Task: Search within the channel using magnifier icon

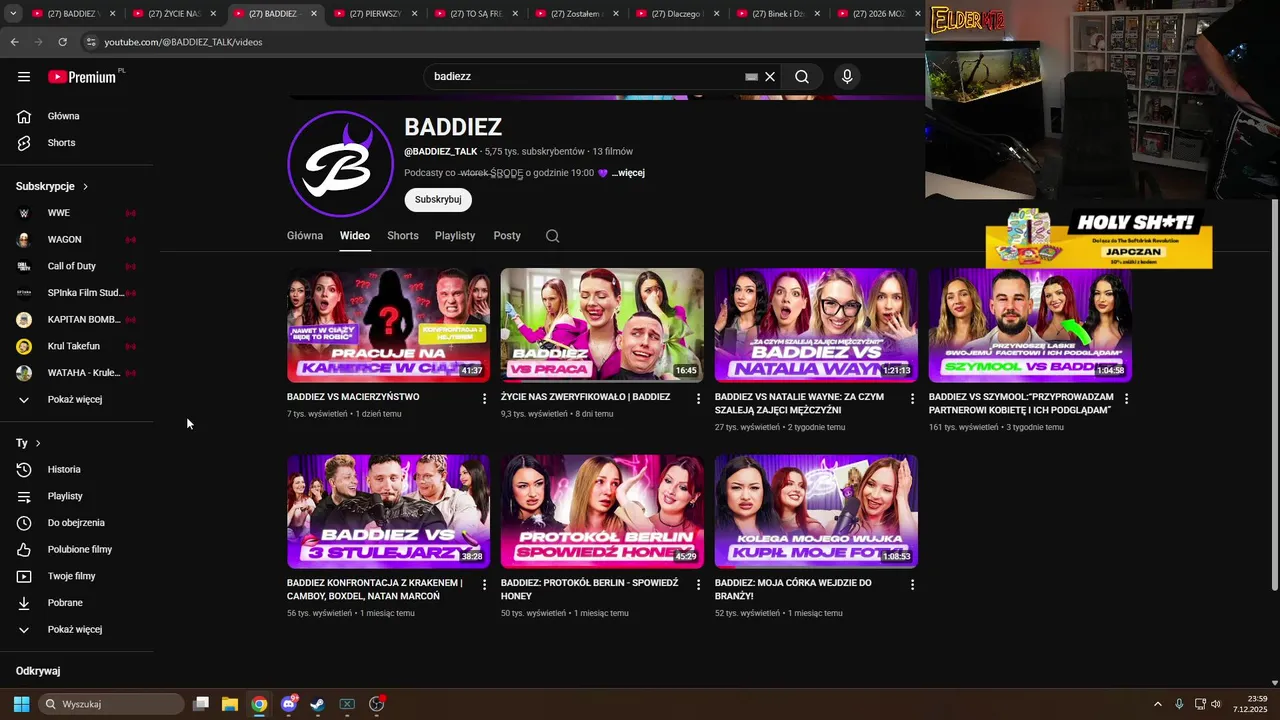Action: pyautogui.click(x=552, y=236)
